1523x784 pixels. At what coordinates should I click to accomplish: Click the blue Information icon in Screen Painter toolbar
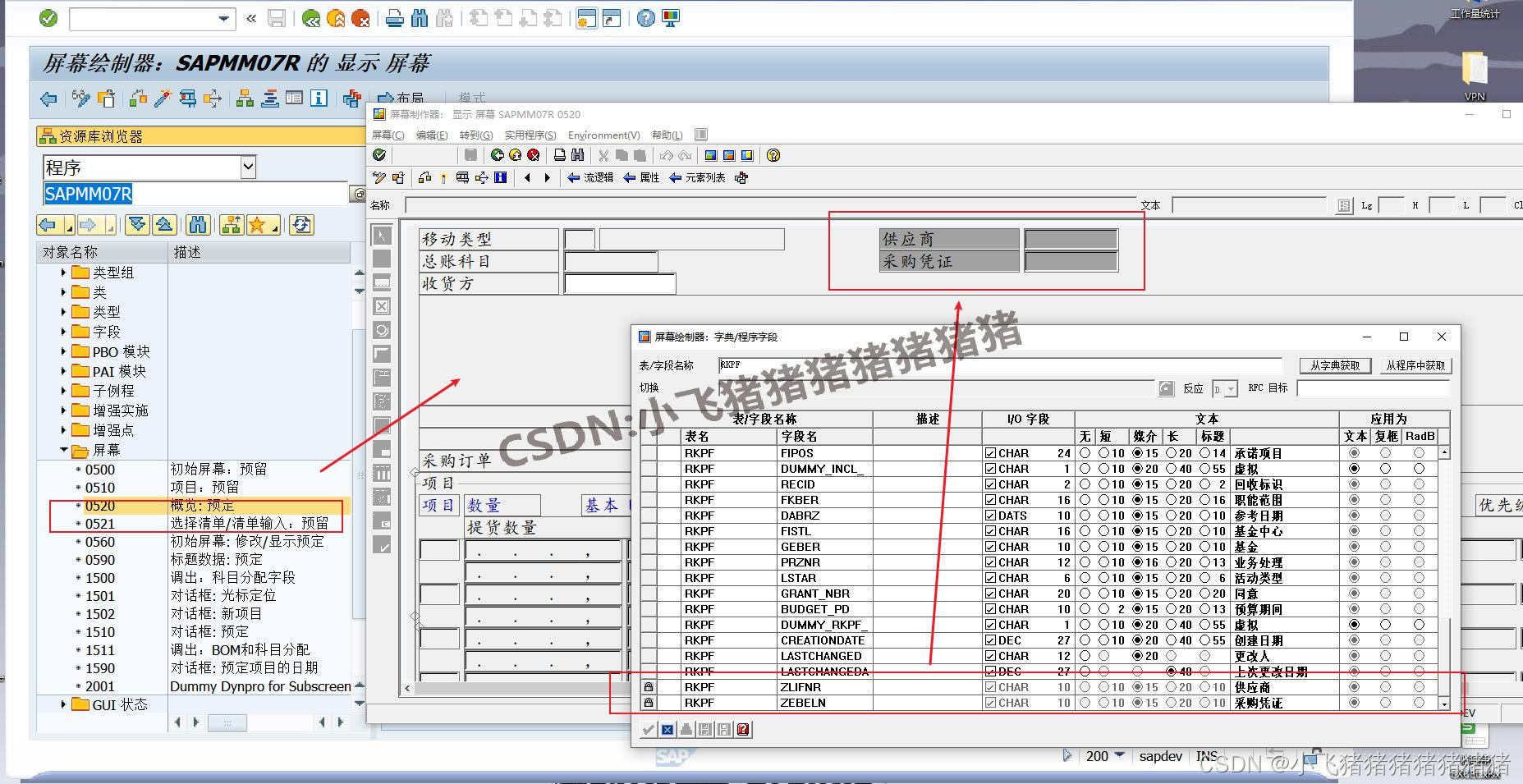point(319,99)
